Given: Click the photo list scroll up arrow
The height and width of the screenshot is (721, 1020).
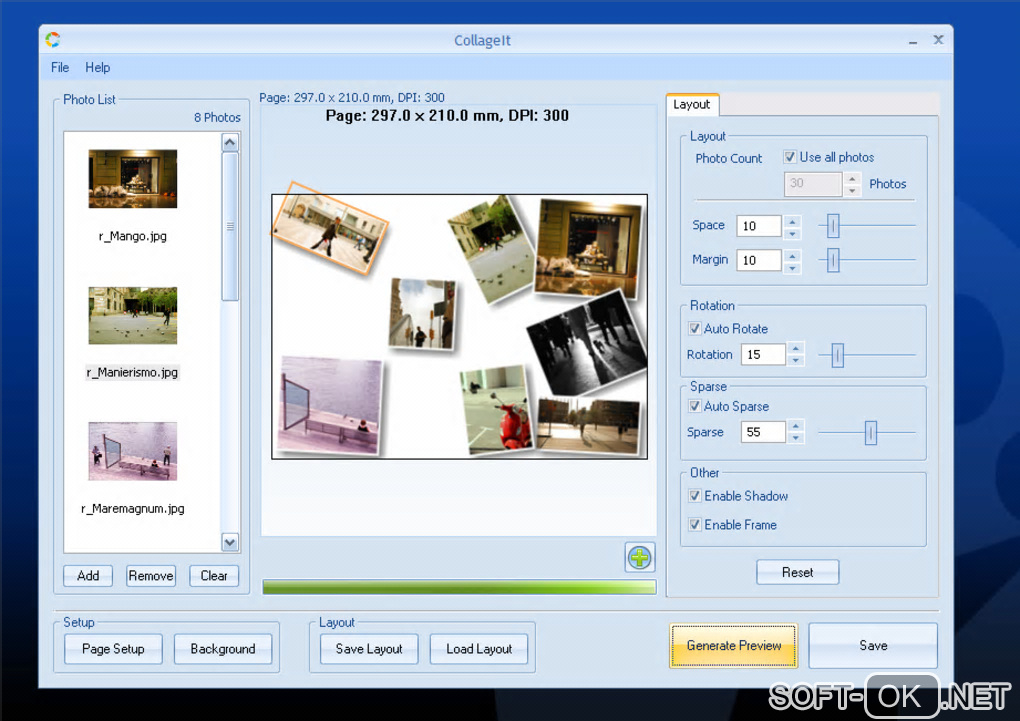Looking at the screenshot, I should 230,142.
